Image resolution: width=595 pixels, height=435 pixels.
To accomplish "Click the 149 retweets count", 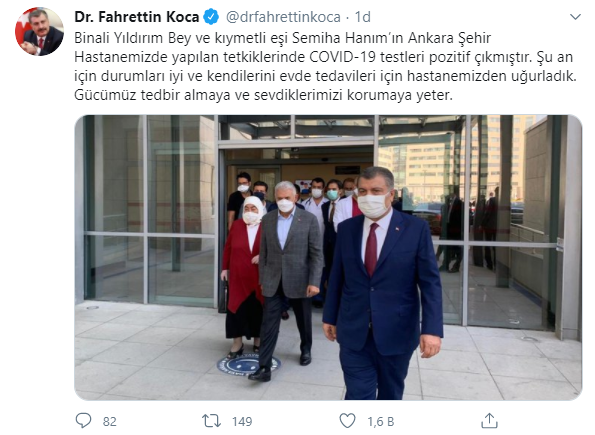I will click(x=242, y=421).
